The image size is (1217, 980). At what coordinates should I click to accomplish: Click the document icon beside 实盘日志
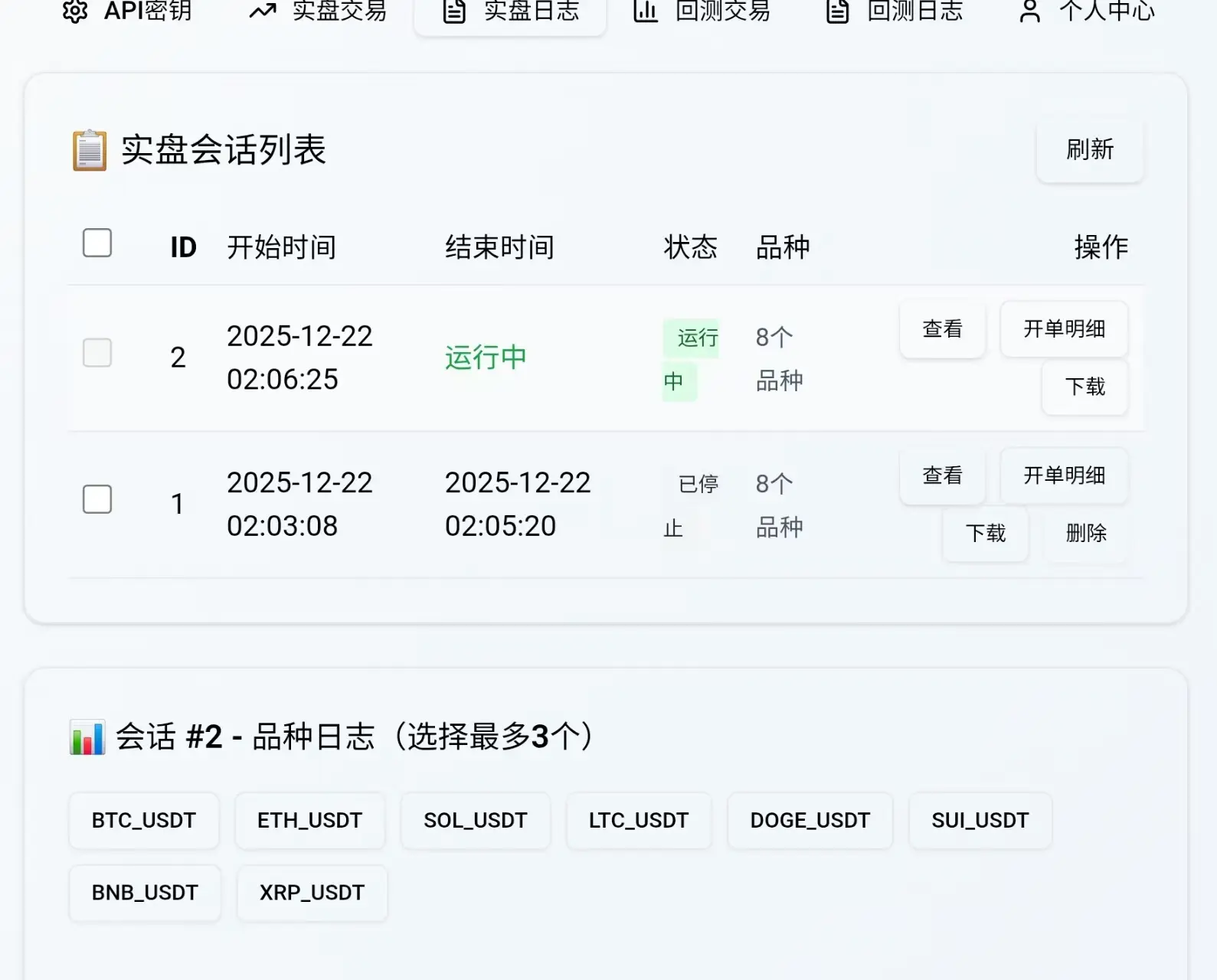tap(454, 11)
